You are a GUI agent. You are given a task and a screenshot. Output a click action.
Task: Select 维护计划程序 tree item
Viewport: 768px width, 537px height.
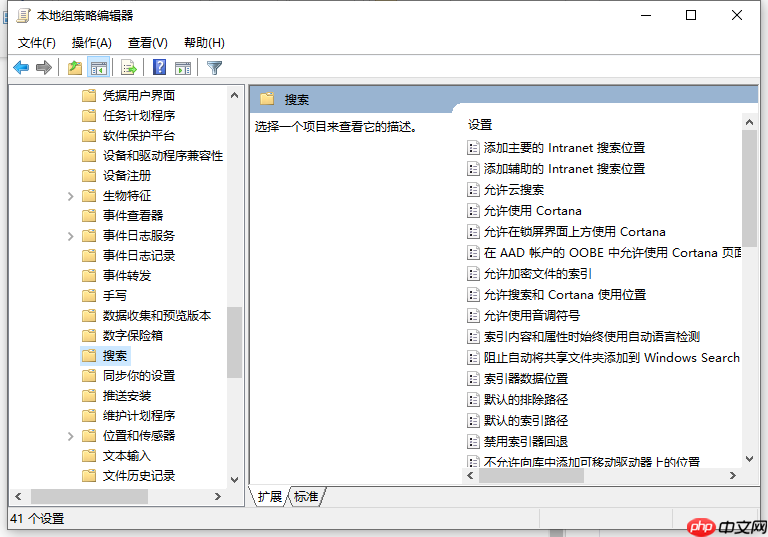[x=139, y=416]
